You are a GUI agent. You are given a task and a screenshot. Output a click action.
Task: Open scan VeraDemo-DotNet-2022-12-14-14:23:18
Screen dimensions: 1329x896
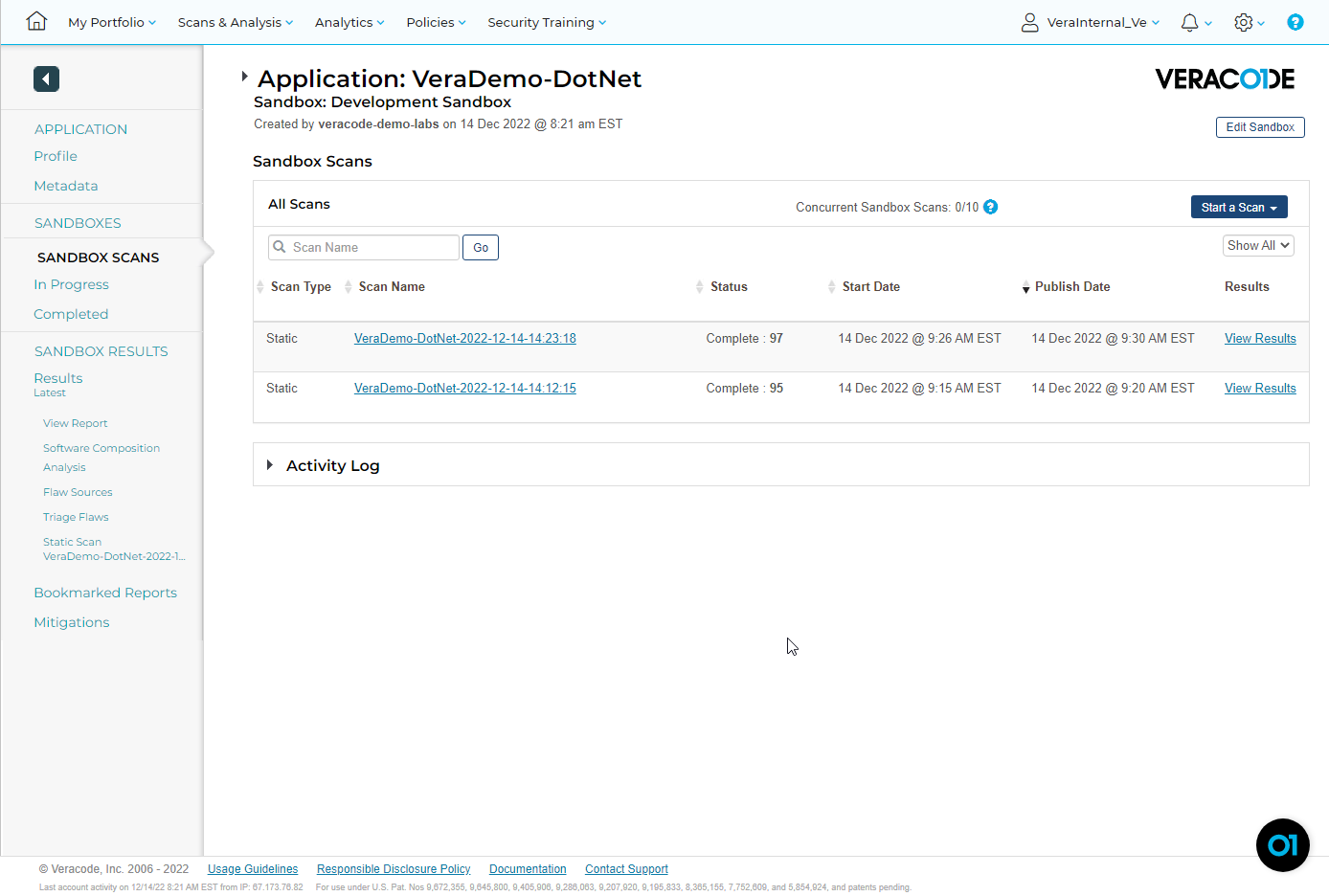[465, 339]
